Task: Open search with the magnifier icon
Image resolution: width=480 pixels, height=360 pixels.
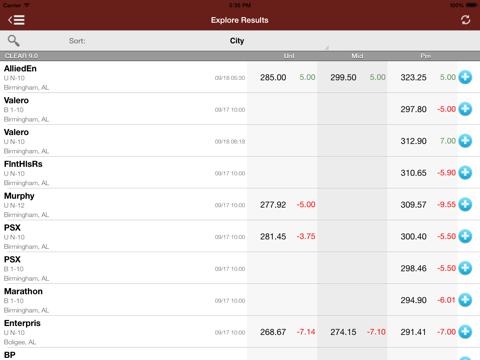Action: tap(13, 41)
